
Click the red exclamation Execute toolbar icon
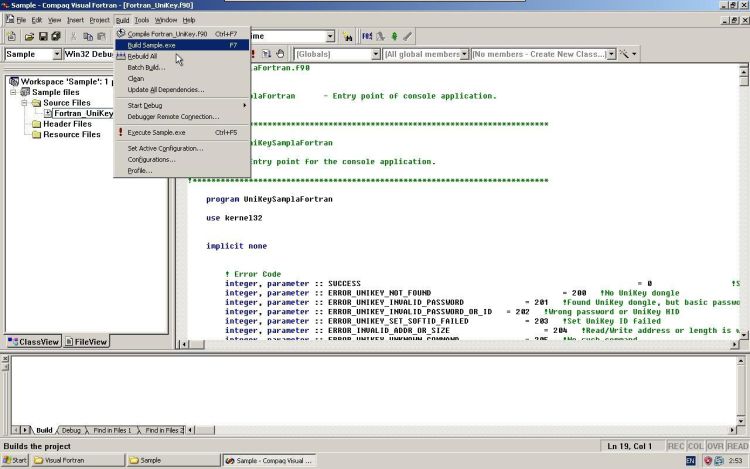click(x=254, y=54)
